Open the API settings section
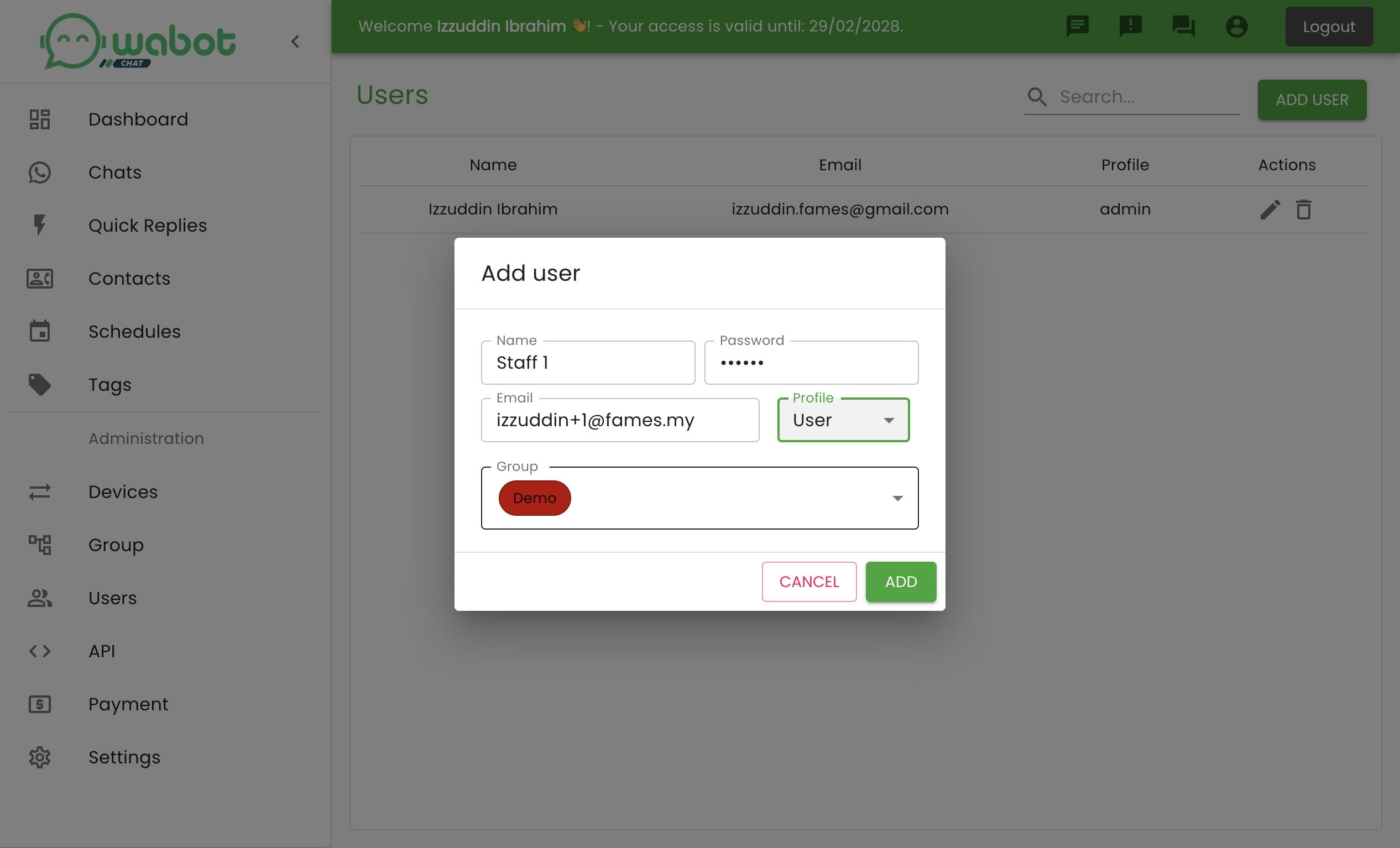The image size is (1400, 848). [x=102, y=651]
